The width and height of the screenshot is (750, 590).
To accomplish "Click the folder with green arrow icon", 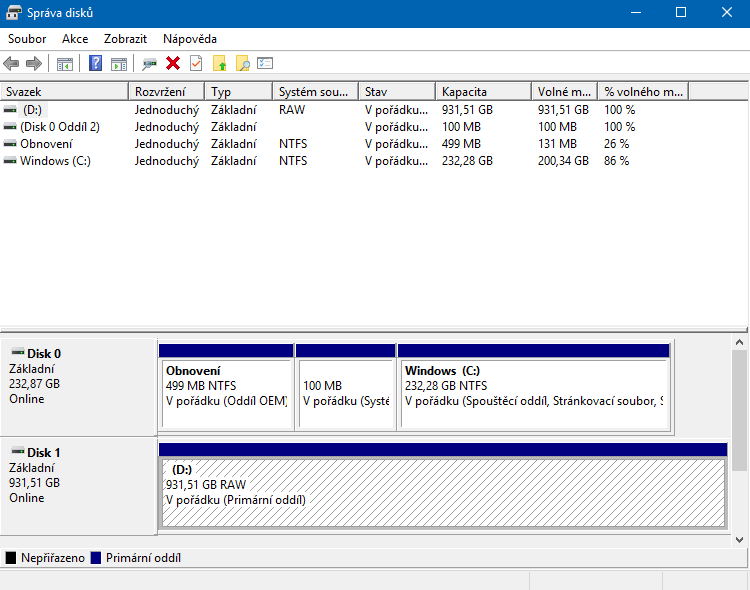I will click(220, 64).
